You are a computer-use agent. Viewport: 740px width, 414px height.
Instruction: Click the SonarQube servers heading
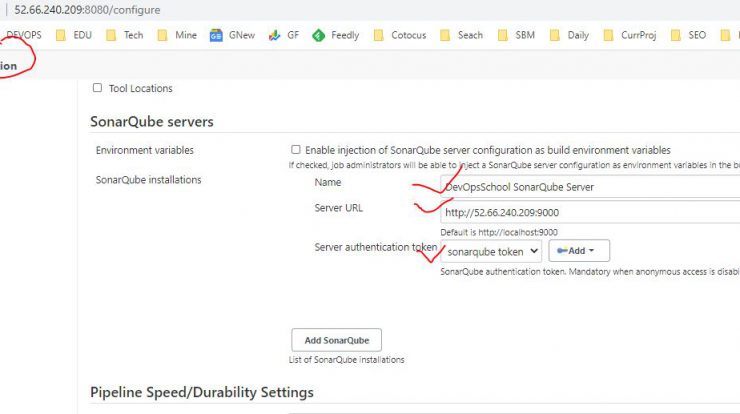152,122
